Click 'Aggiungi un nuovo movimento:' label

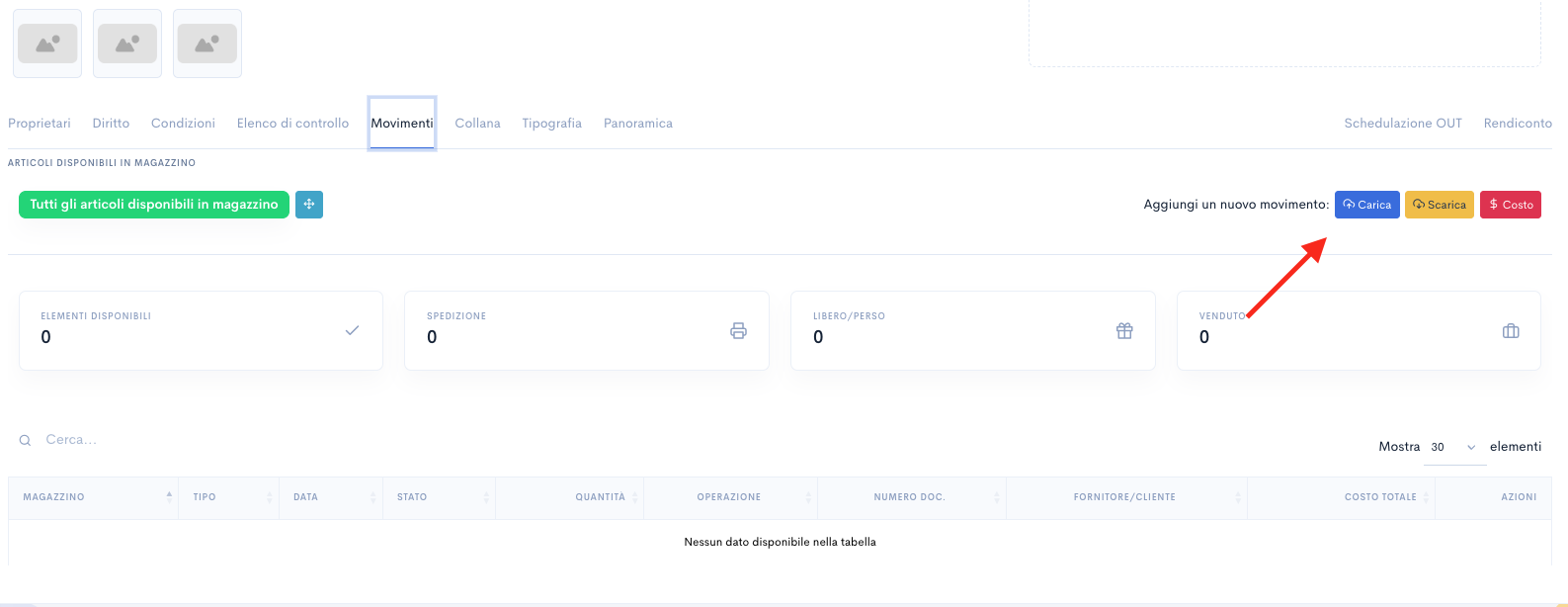pyautogui.click(x=1236, y=205)
